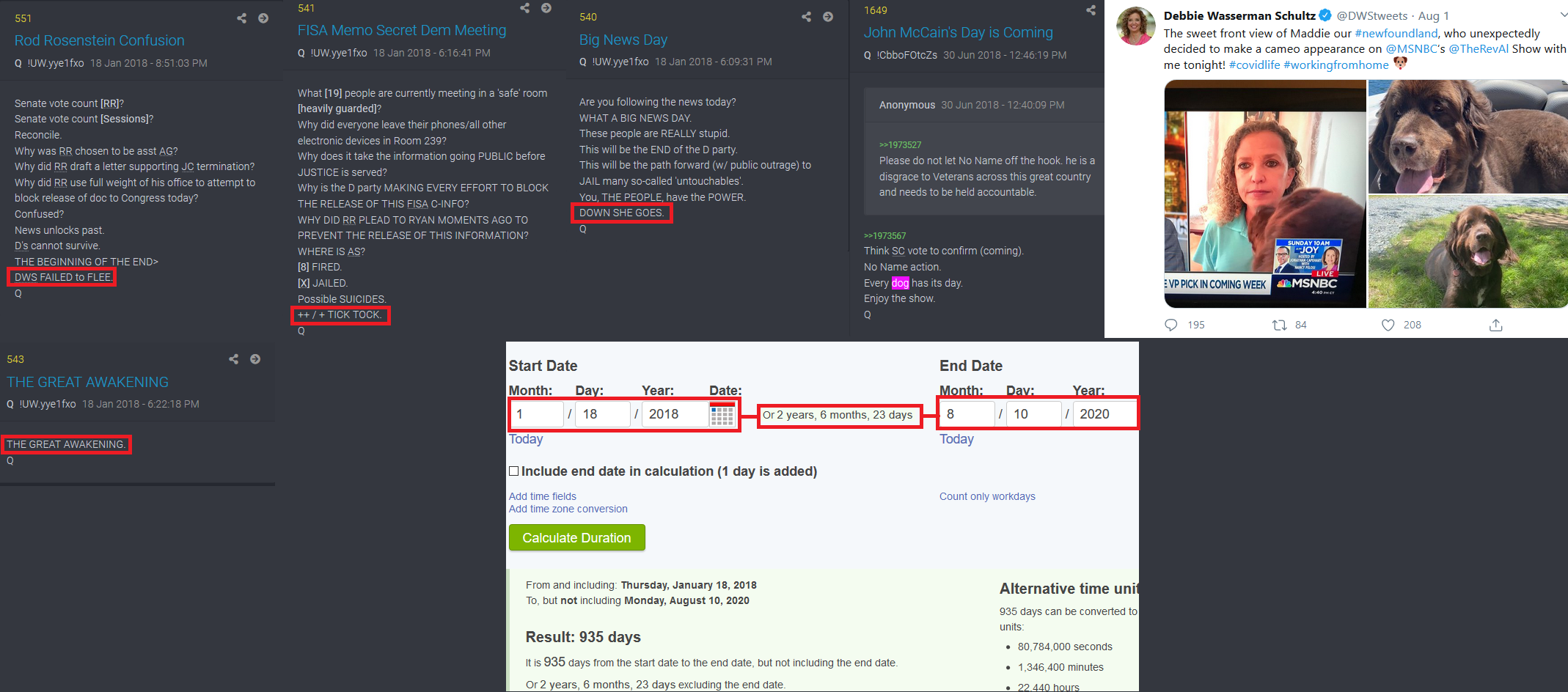Screen dimensions: 1568x692
Task: Click the highlighted word dog
Action: pyautogui.click(x=900, y=283)
